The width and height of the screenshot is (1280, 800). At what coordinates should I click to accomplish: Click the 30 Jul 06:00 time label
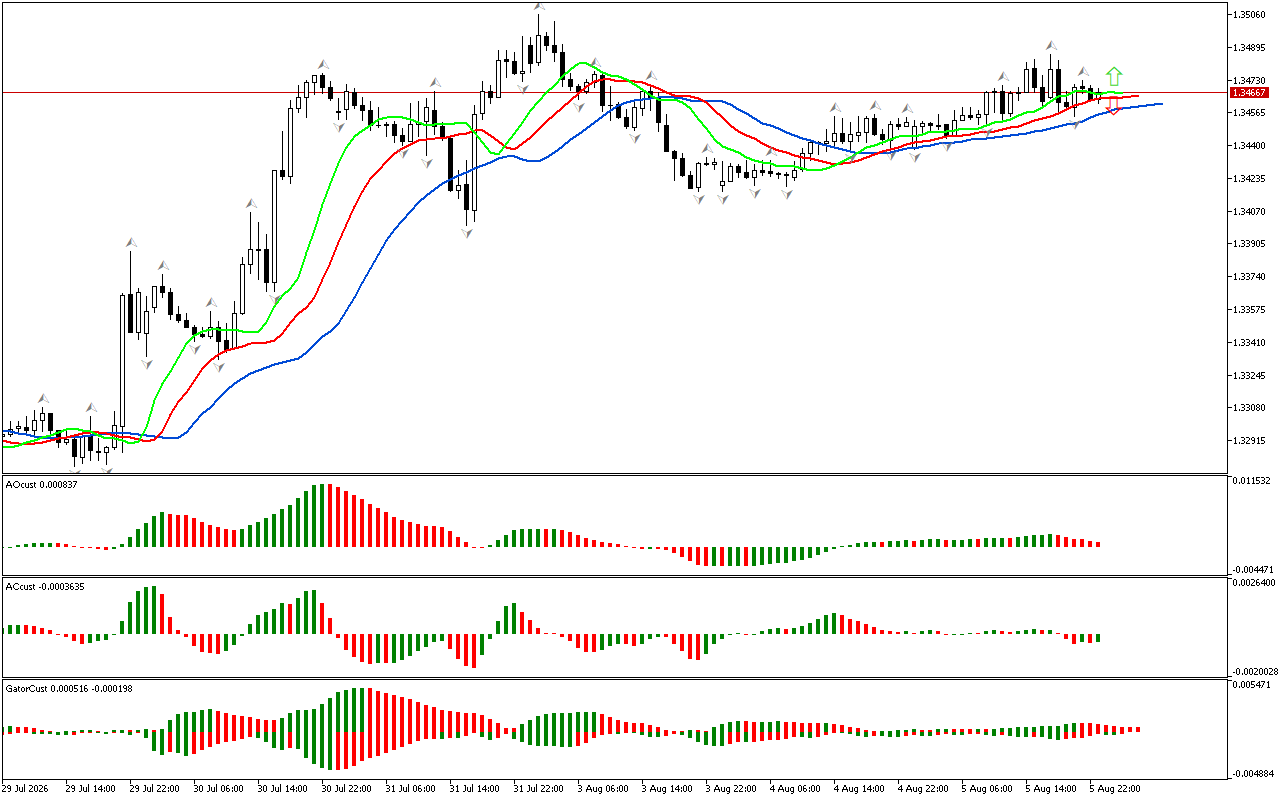219,789
